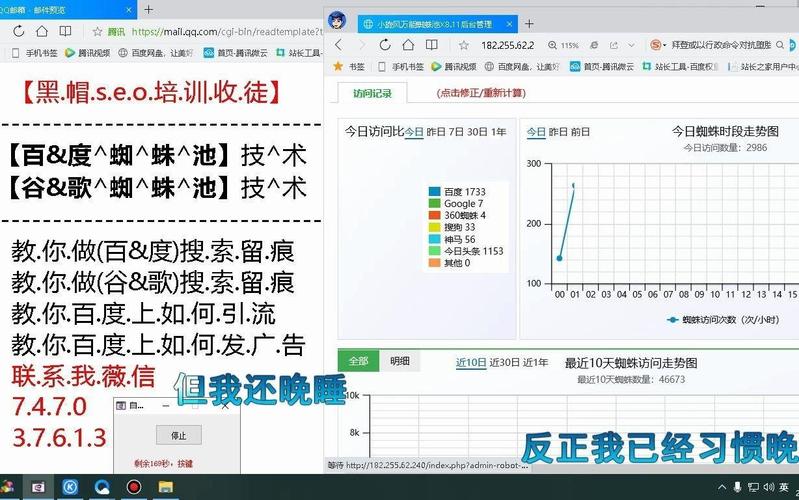Click Sogou S search engine icon
This screenshot has width=799, height=500.
coord(655,45)
